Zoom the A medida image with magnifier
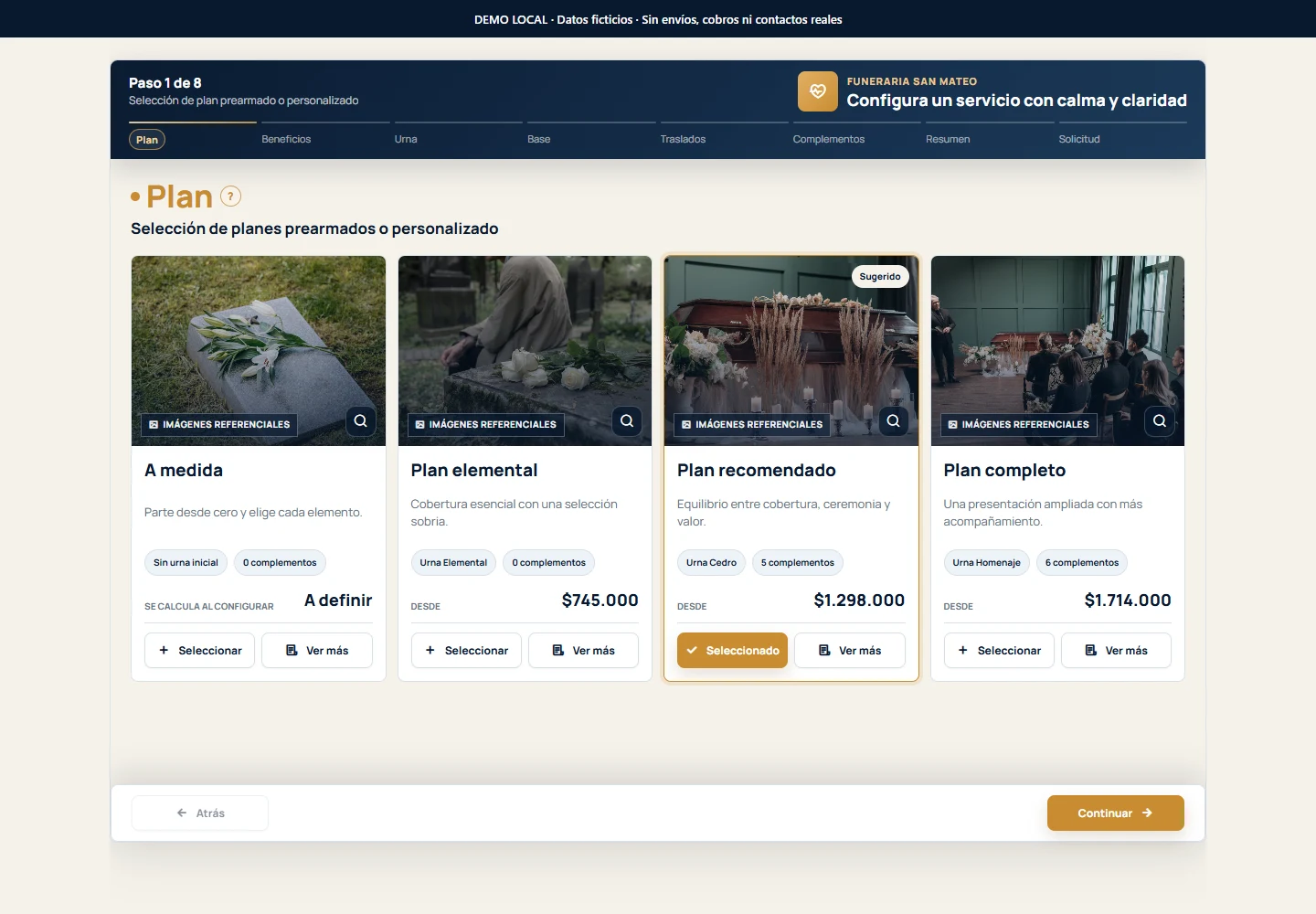This screenshot has width=1316, height=914. pyautogui.click(x=361, y=421)
